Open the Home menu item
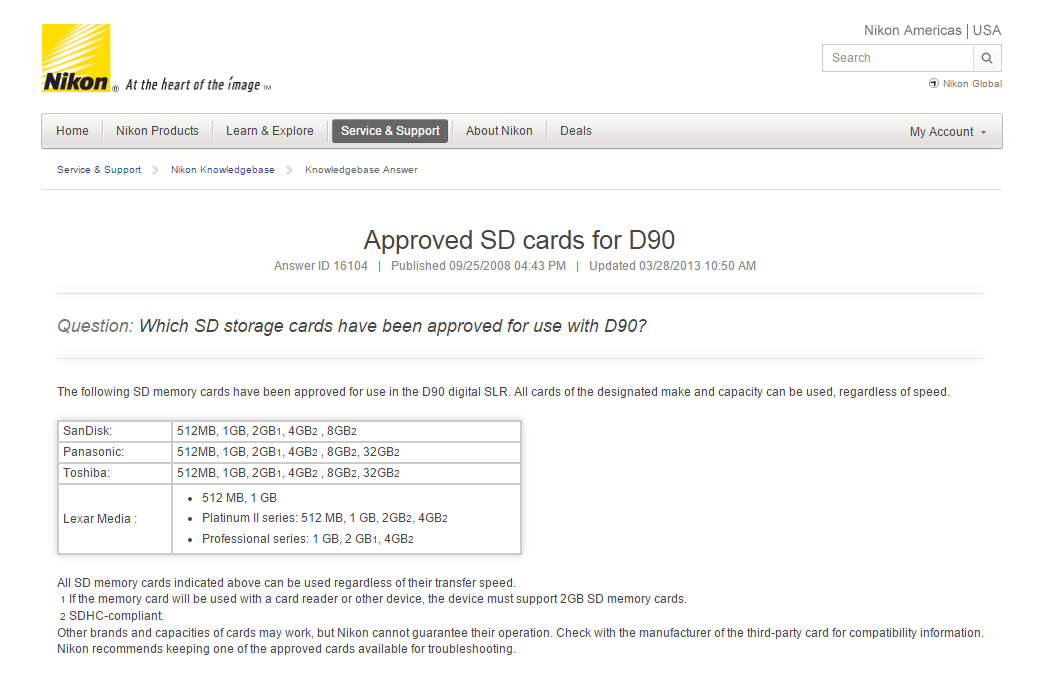This screenshot has width=1053, height=676. pyautogui.click(x=72, y=131)
